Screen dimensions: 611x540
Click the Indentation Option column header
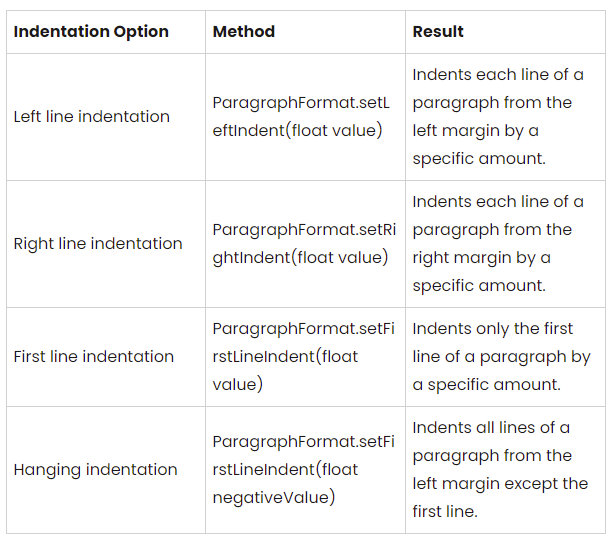[x=91, y=31]
